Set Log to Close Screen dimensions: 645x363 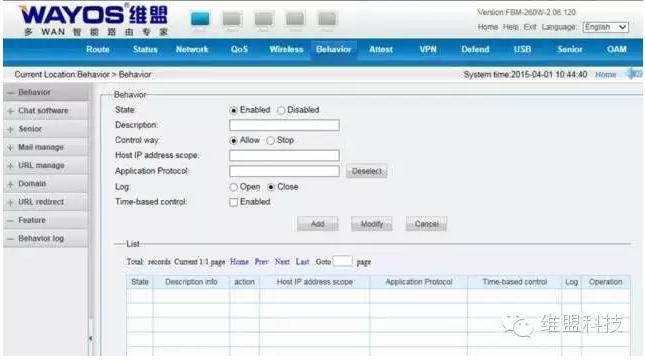pos(271,187)
